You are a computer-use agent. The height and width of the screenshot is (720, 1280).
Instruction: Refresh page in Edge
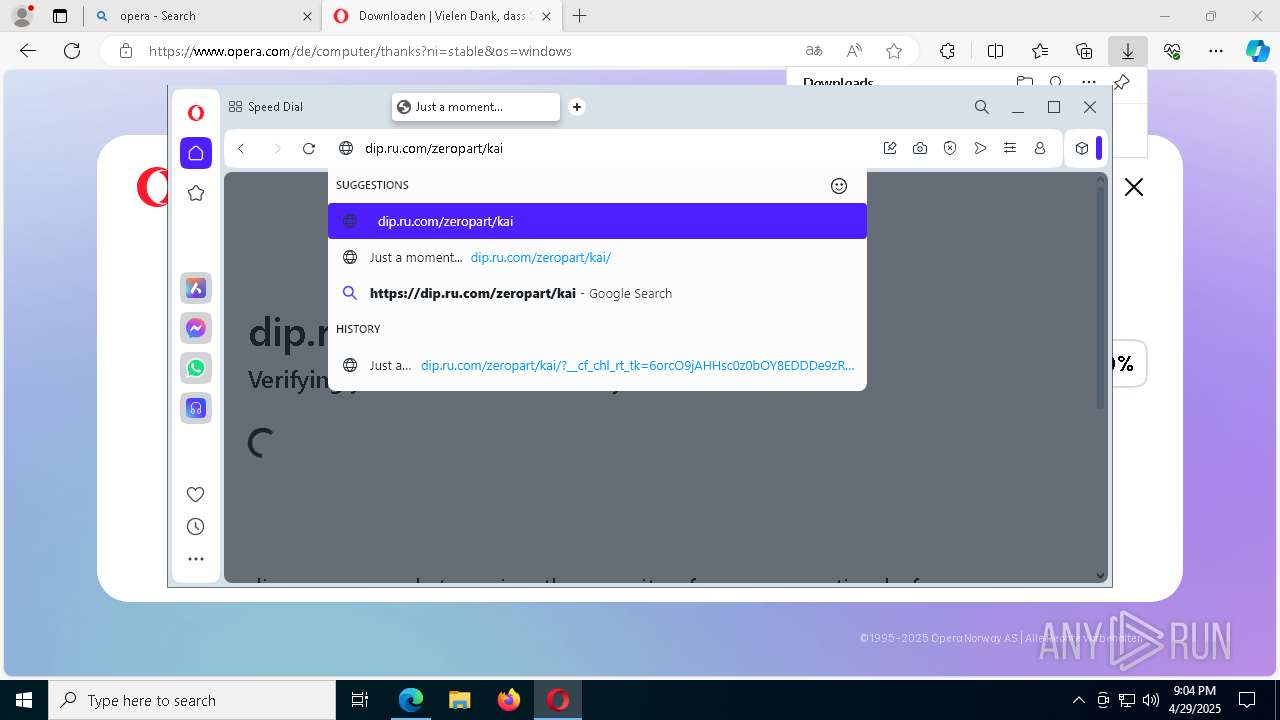coord(72,51)
